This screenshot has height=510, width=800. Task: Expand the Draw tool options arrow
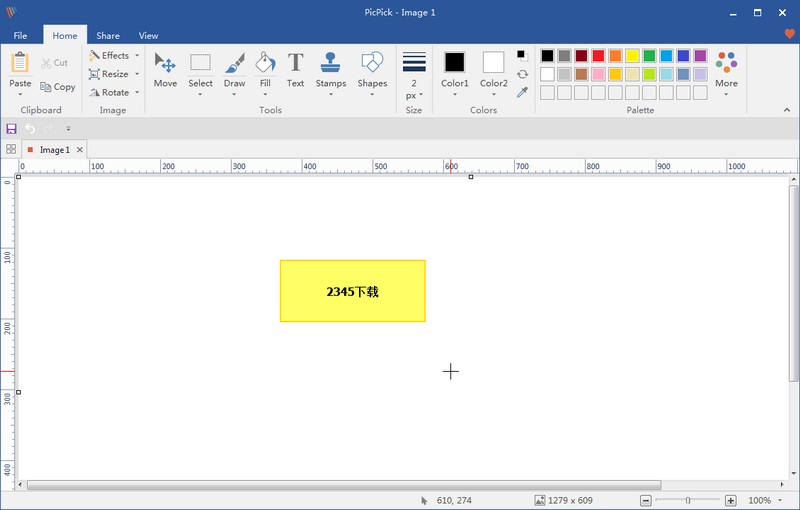click(x=234, y=94)
